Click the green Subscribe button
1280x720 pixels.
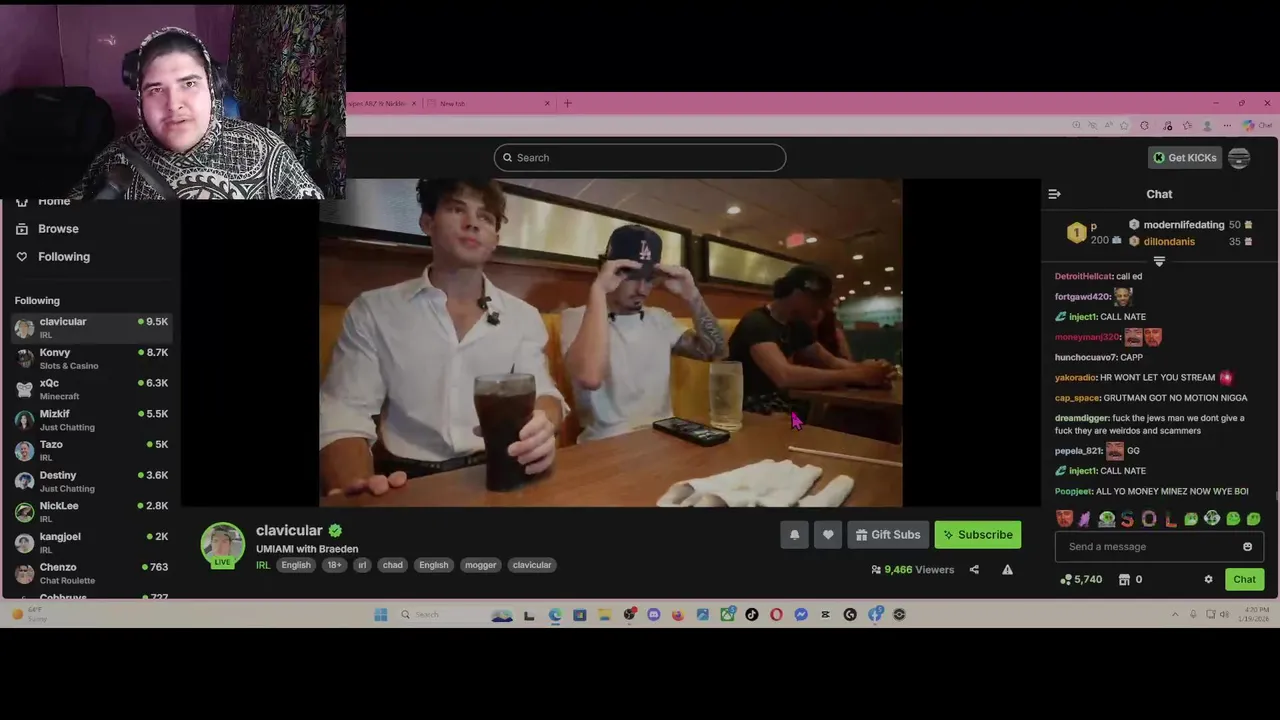(978, 535)
